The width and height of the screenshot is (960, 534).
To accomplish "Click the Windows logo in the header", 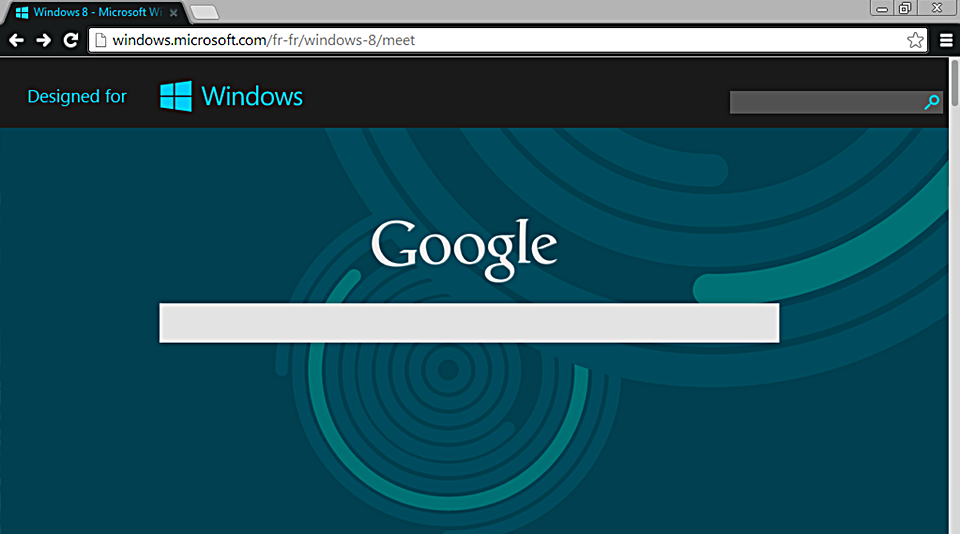I will click(x=176, y=96).
